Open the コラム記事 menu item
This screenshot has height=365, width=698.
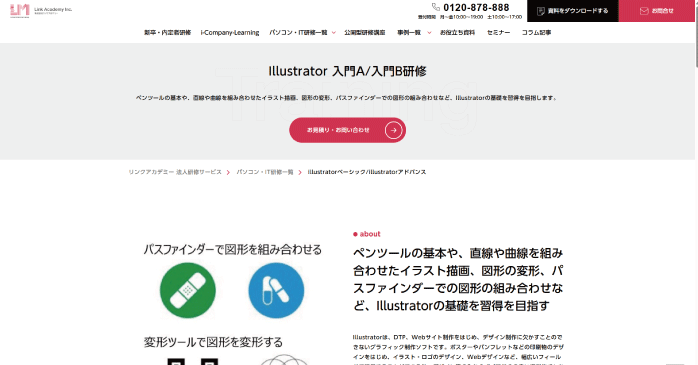pyautogui.click(x=536, y=32)
